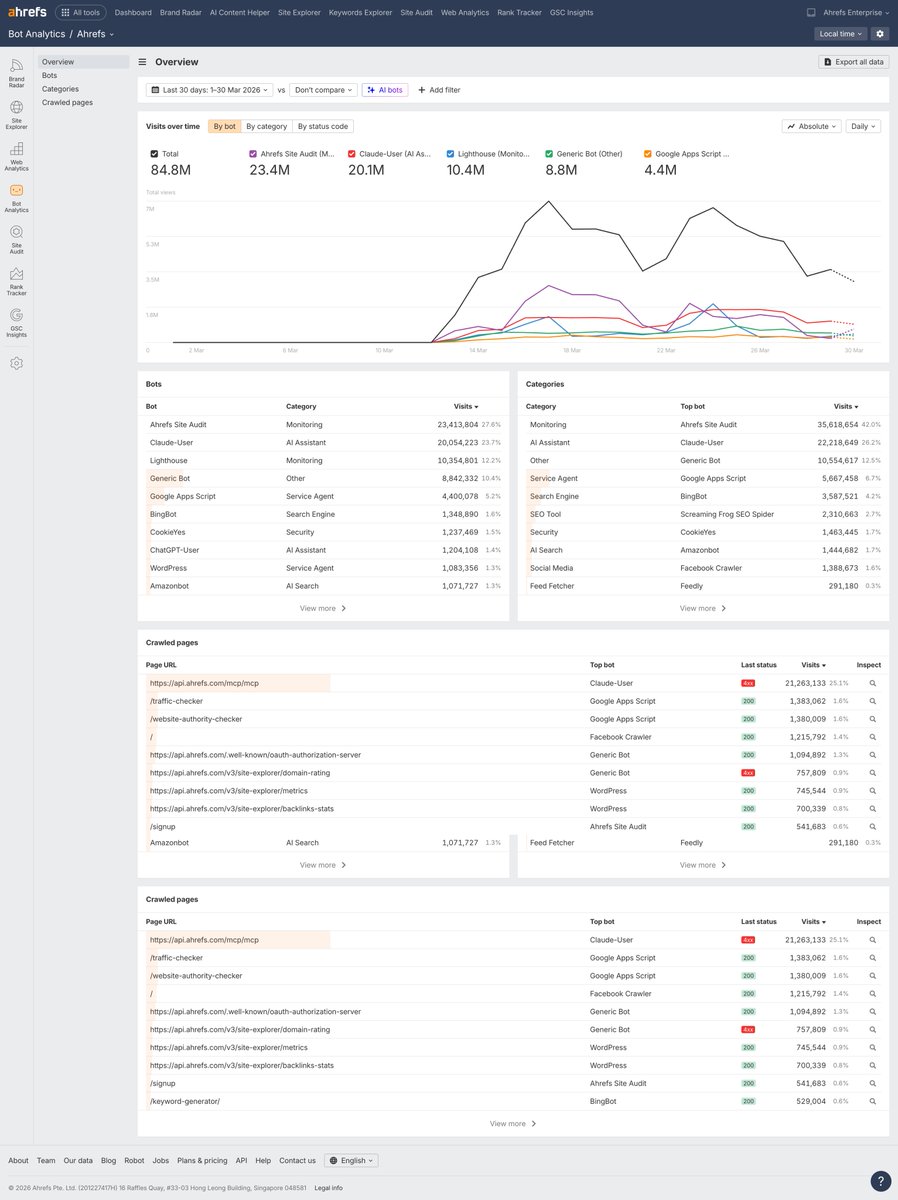Open the Ahrefs project dropdown in breadcrumb
Viewport: 898px width, 1200px height.
[x=96, y=34]
